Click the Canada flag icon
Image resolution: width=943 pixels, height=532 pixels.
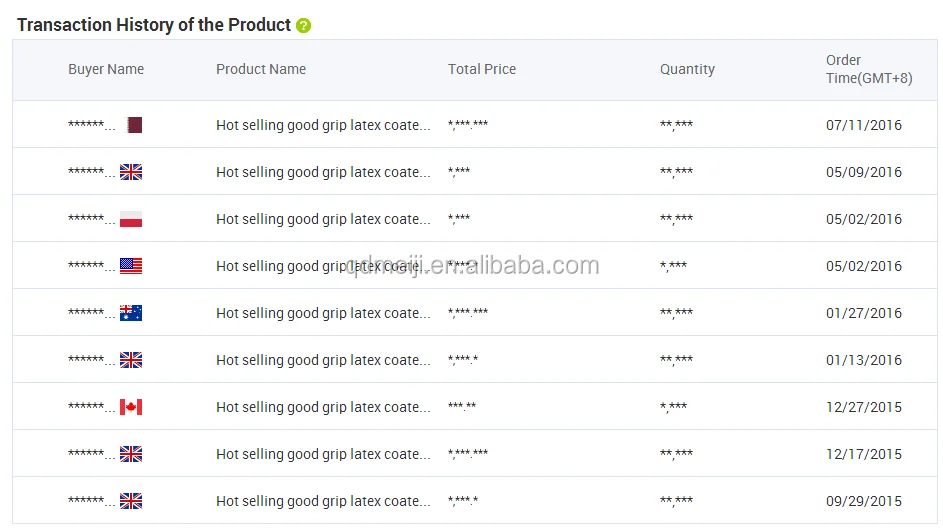click(131, 407)
